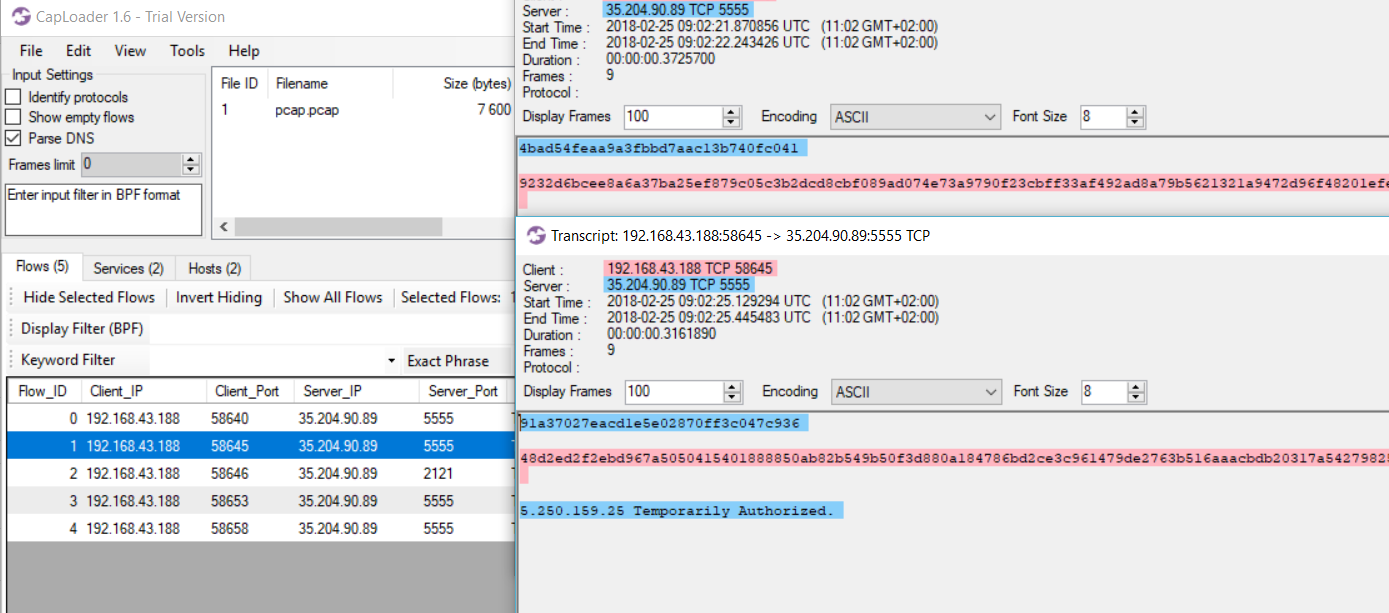
Task: Sort file list by File ID header
Action: pyautogui.click(x=240, y=83)
